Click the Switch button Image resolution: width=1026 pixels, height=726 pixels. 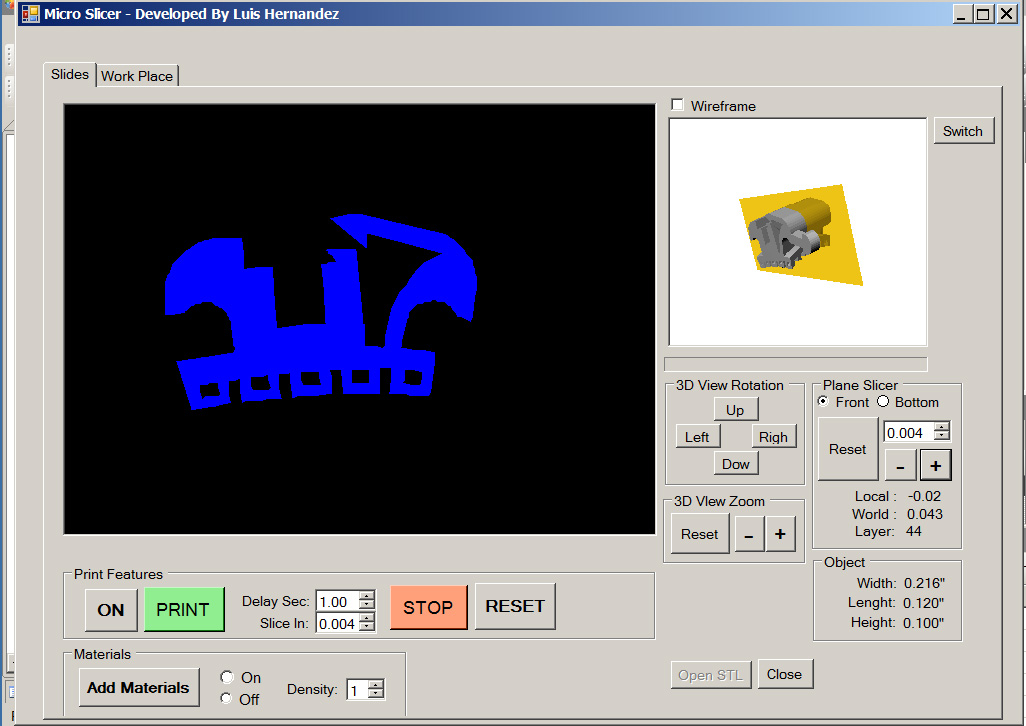[x=963, y=131]
